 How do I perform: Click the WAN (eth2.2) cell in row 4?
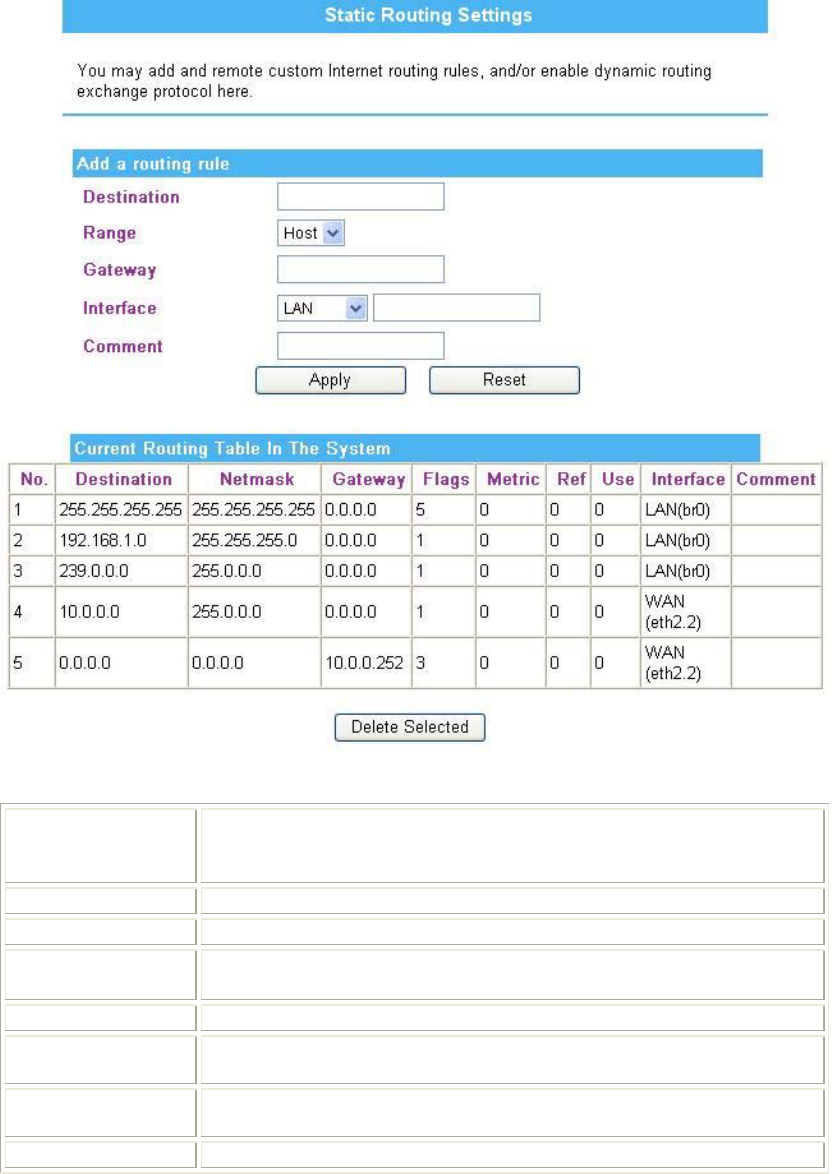[x=686, y=612]
